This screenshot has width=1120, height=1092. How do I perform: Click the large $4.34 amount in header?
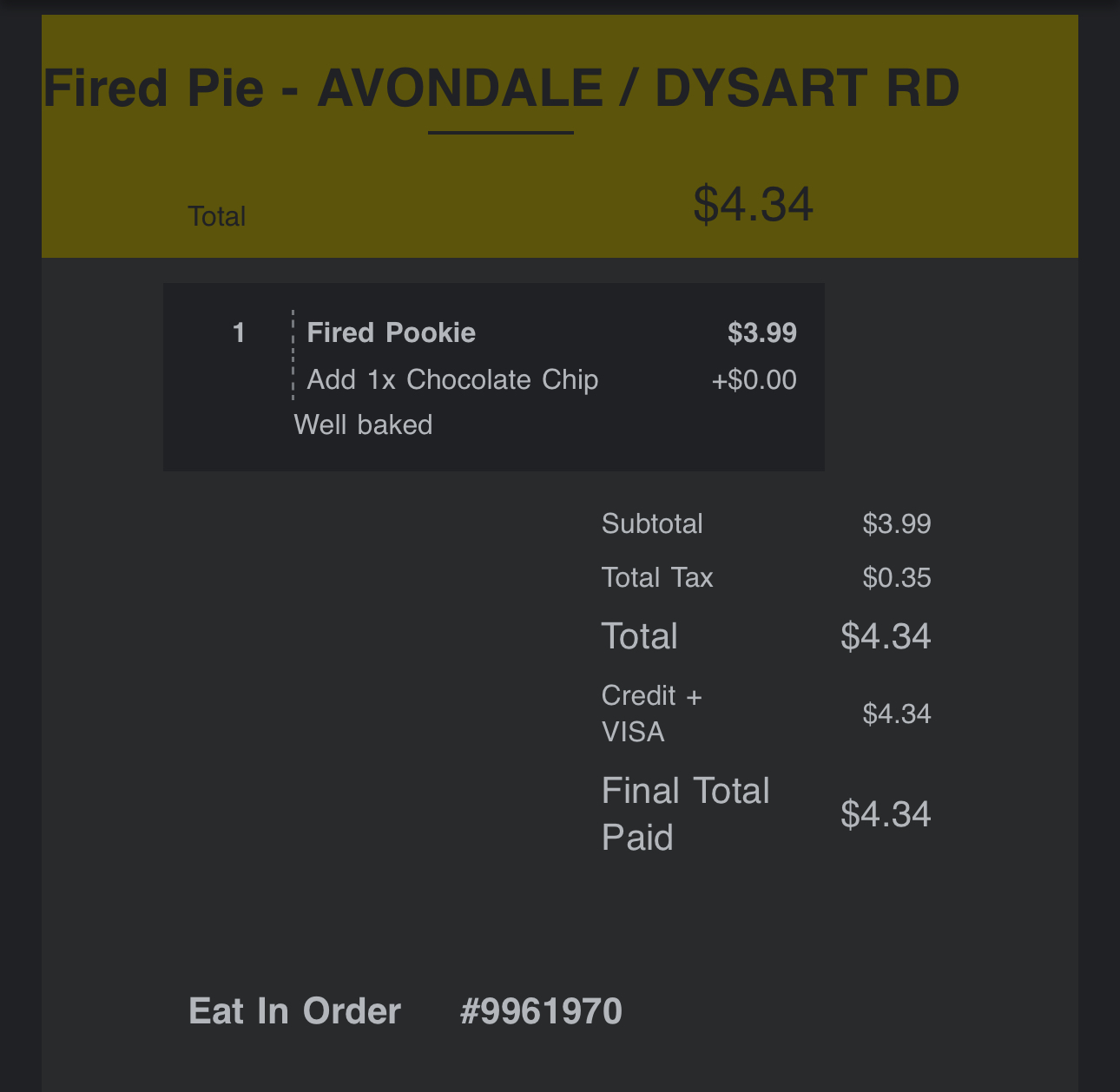[x=753, y=205]
